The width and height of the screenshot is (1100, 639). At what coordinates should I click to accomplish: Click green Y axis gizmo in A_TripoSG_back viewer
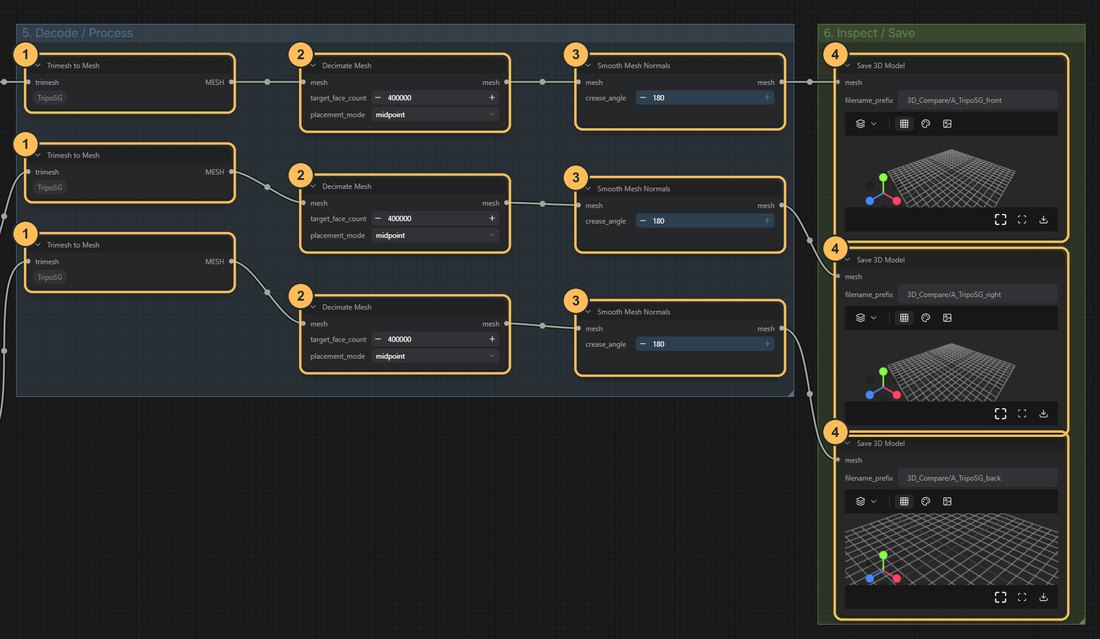click(883, 556)
